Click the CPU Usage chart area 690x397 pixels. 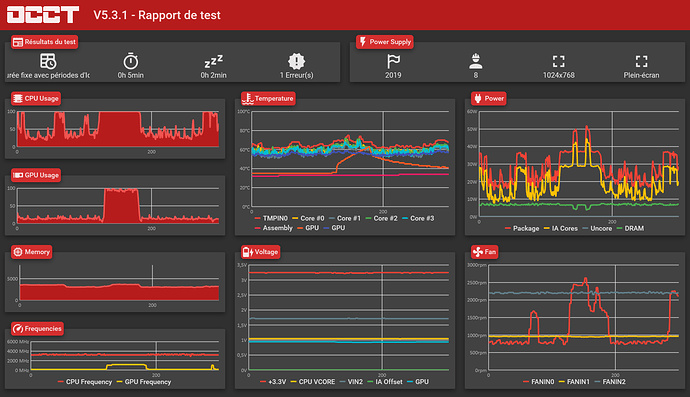click(x=117, y=129)
